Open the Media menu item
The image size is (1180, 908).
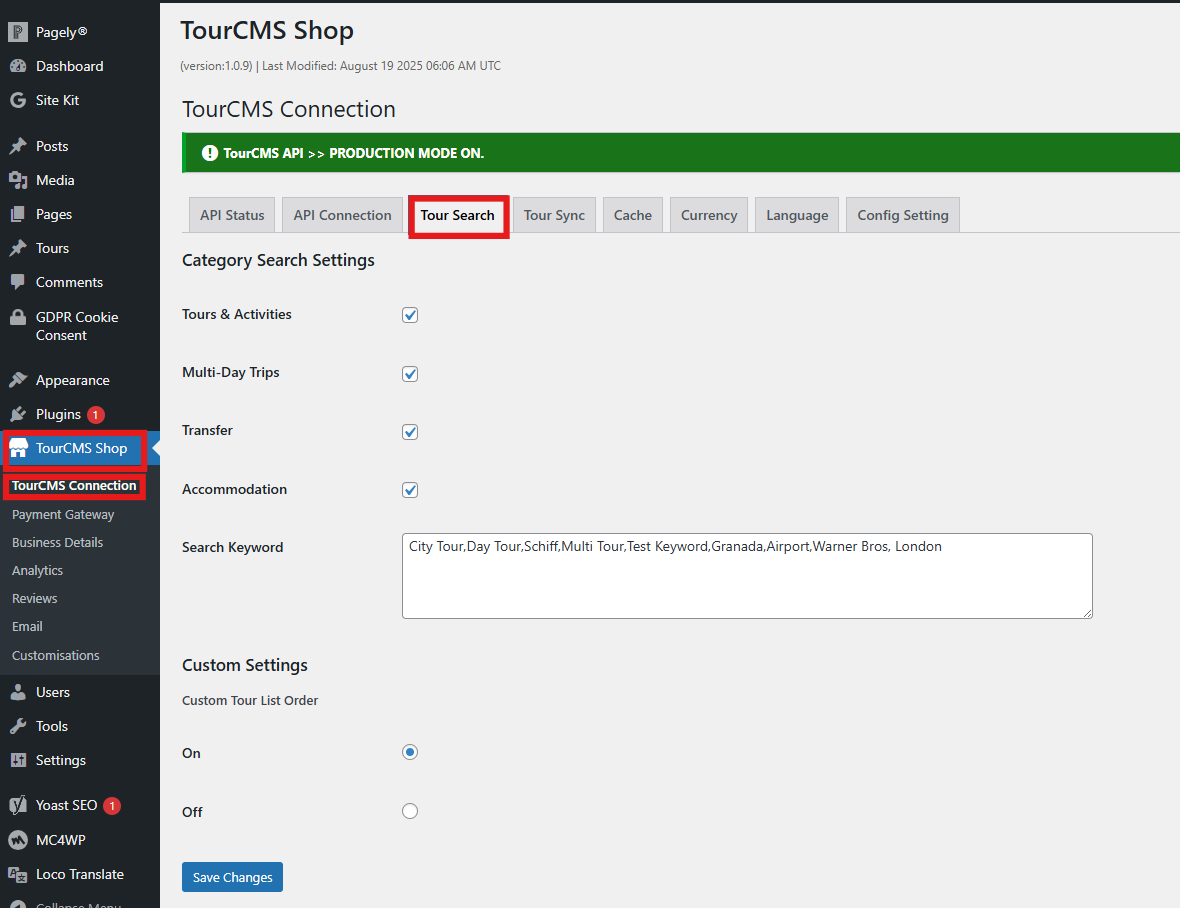pos(55,180)
